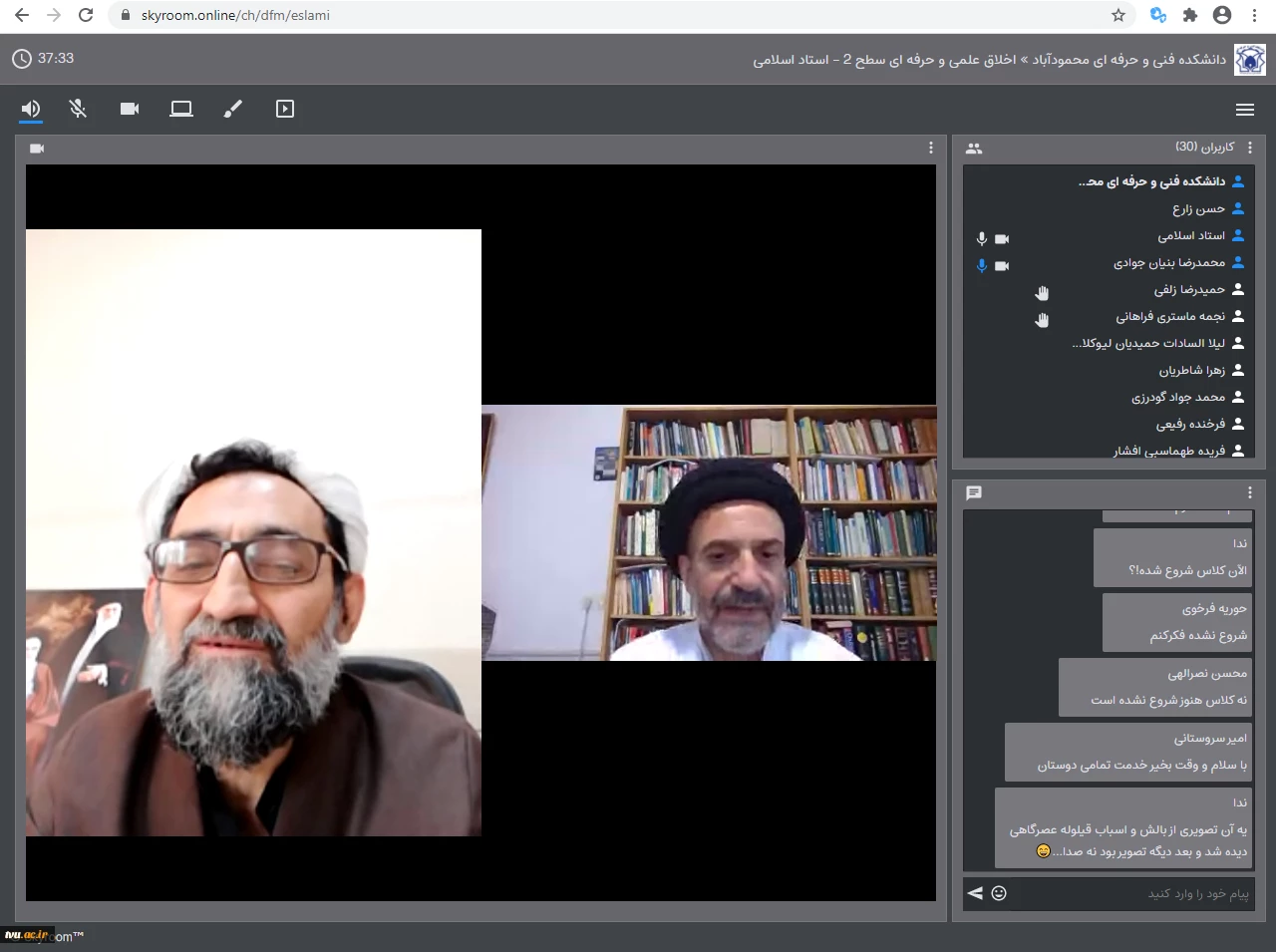1276x952 pixels.
Task: Toggle the speaker sound icon
Action: click(31, 109)
